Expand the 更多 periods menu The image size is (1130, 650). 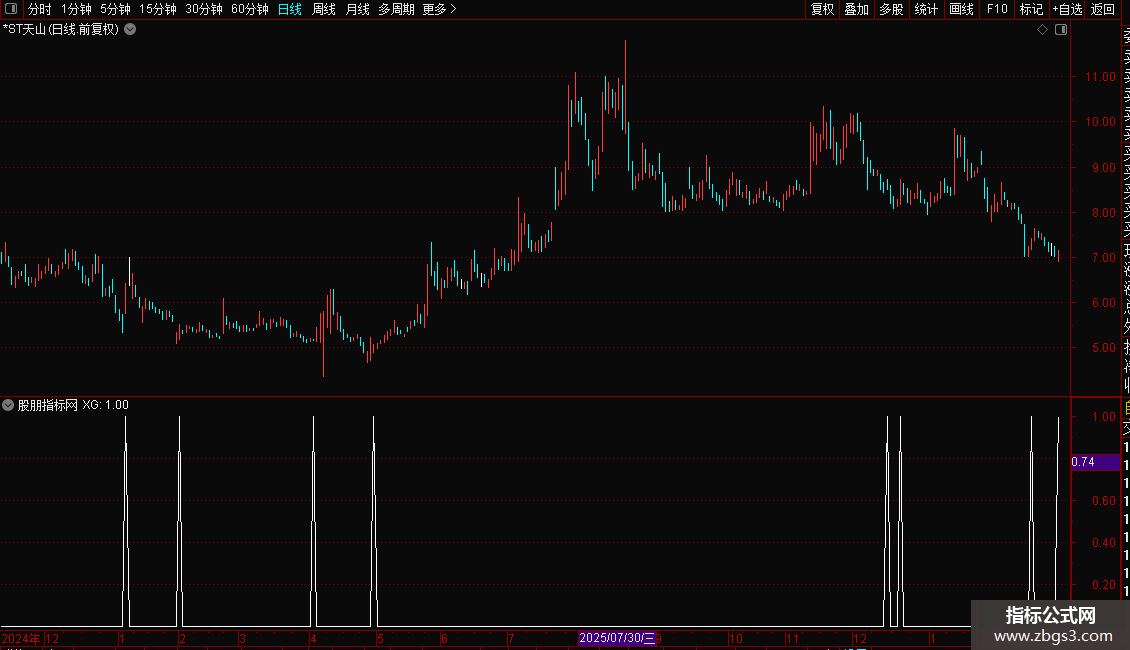click(x=440, y=9)
